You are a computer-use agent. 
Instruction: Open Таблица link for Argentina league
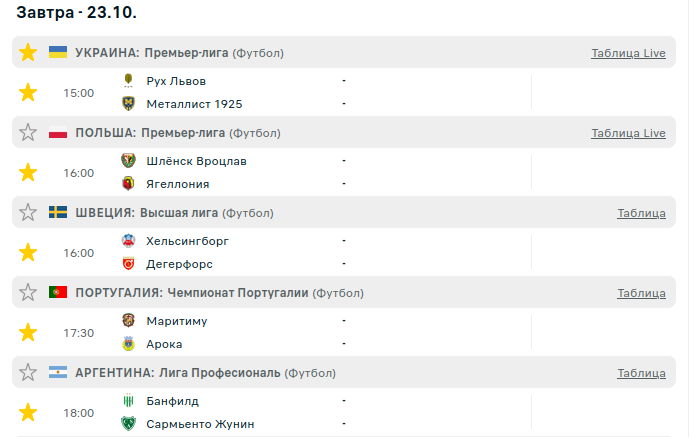(641, 373)
